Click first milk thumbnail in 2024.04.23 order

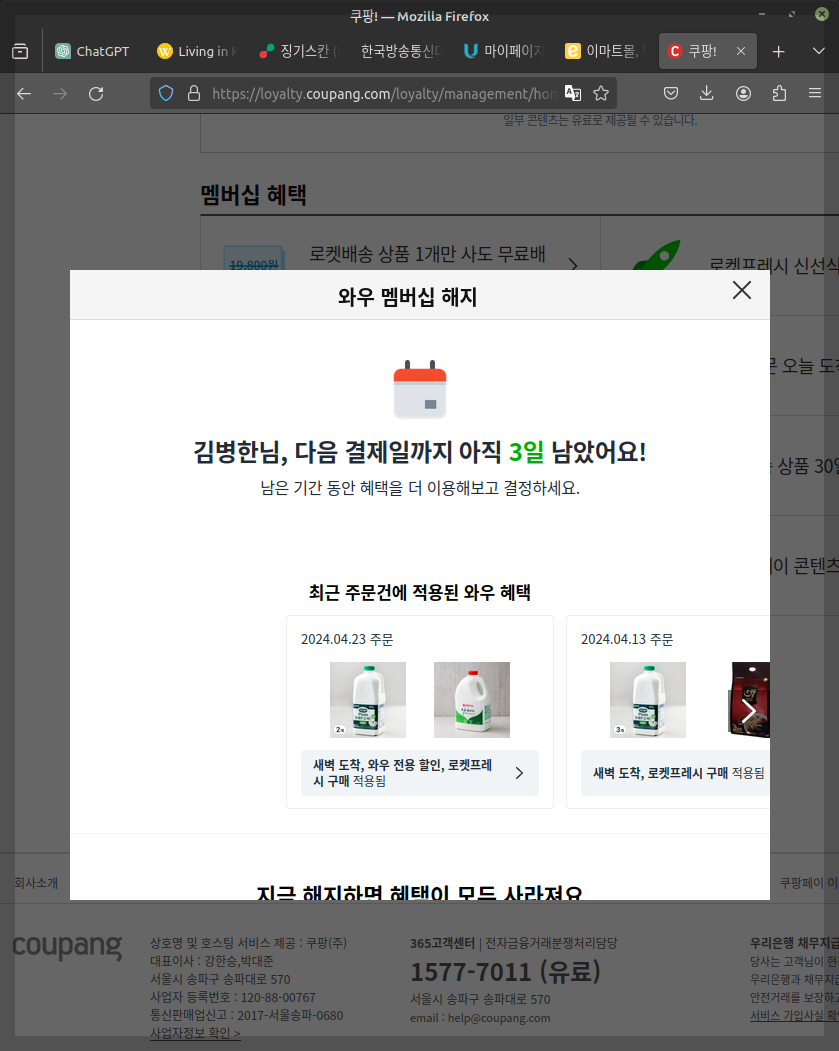[368, 700]
